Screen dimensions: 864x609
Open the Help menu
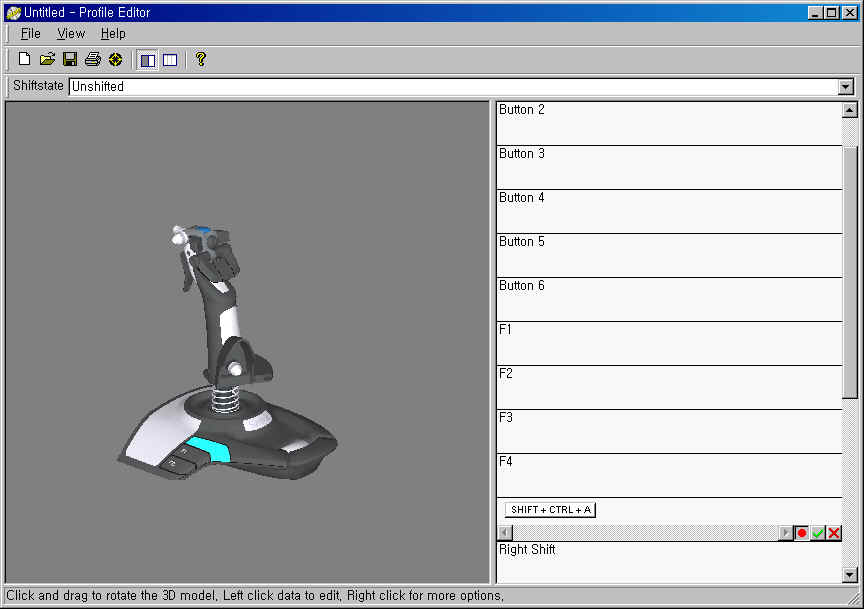click(x=113, y=33)
